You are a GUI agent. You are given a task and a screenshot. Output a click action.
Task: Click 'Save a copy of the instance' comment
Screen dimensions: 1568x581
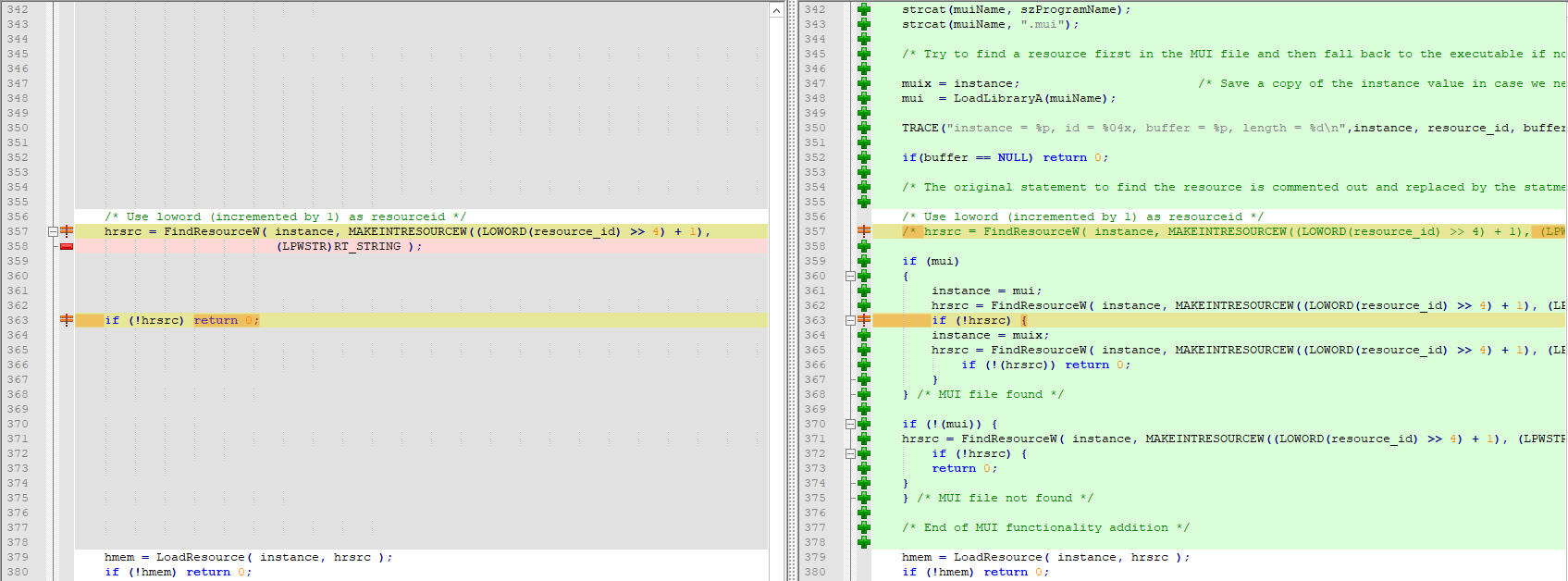(x=1382, y=83)
